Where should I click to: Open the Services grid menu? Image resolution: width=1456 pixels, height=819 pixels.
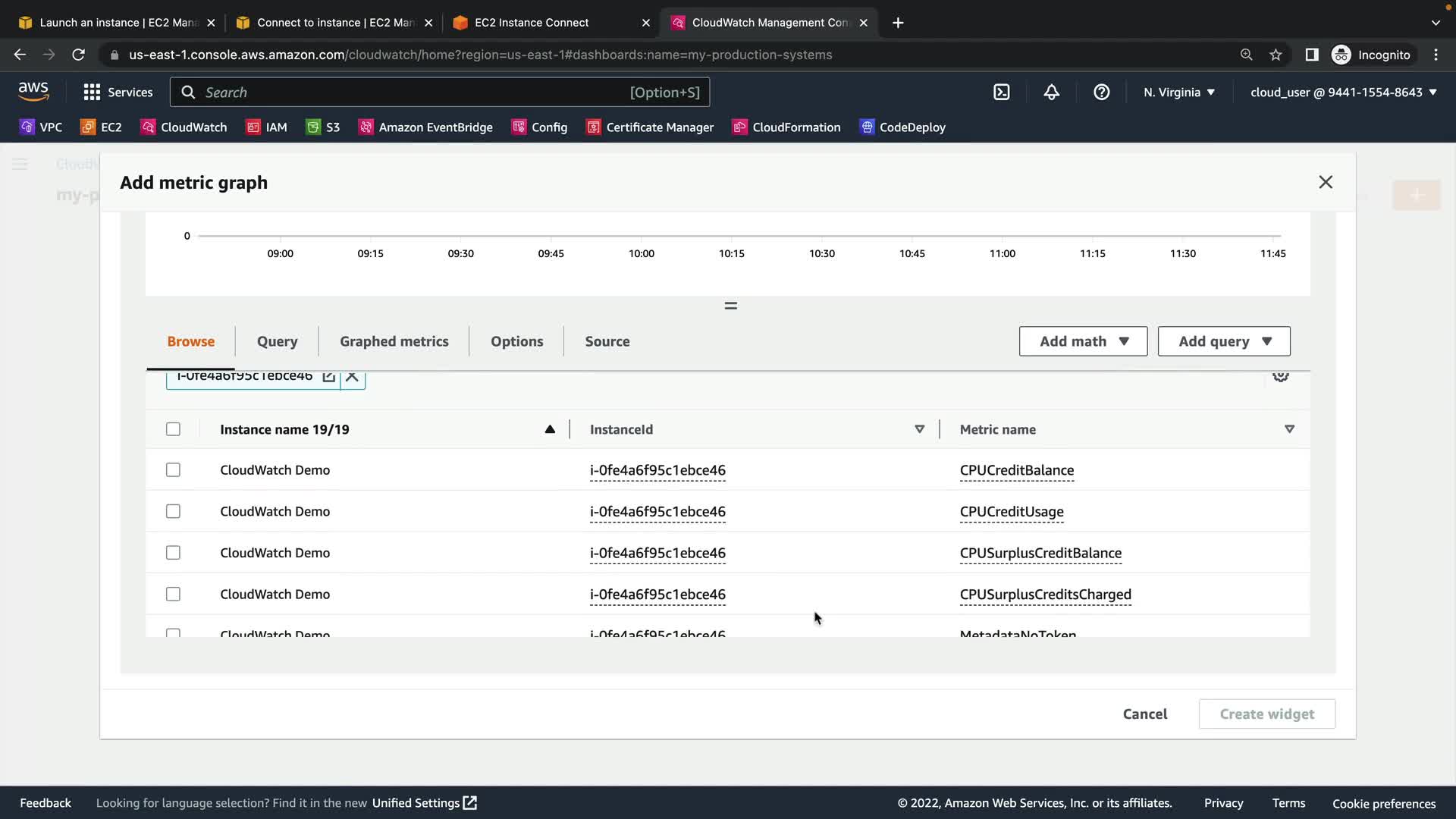92,93
